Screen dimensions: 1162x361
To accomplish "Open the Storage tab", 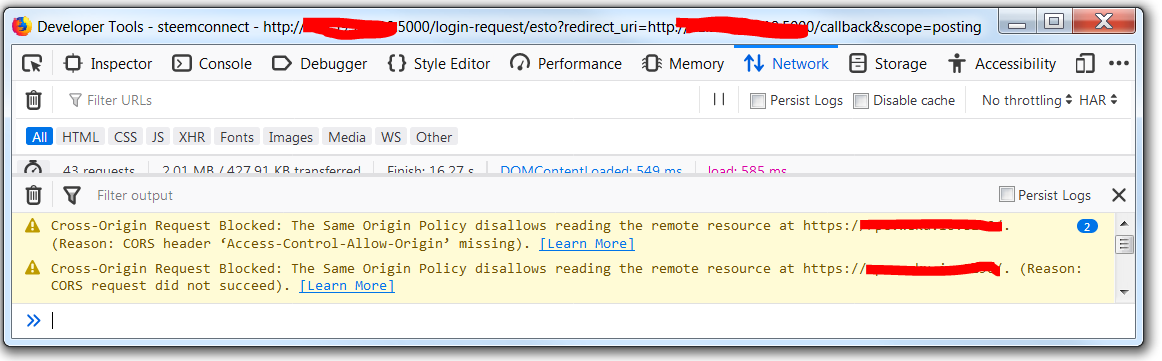I will click(x=888, y=64).
